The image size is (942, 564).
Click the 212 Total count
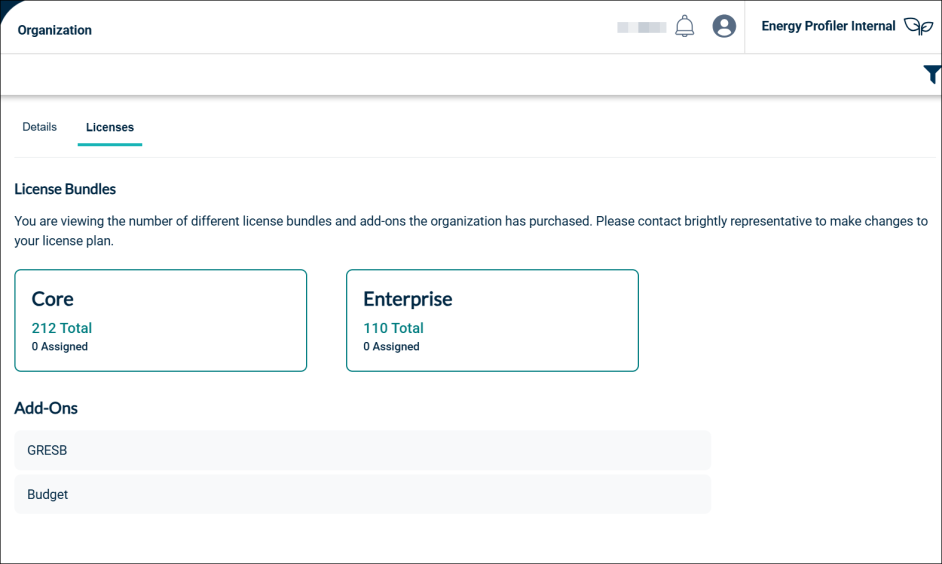pos(62,328)
